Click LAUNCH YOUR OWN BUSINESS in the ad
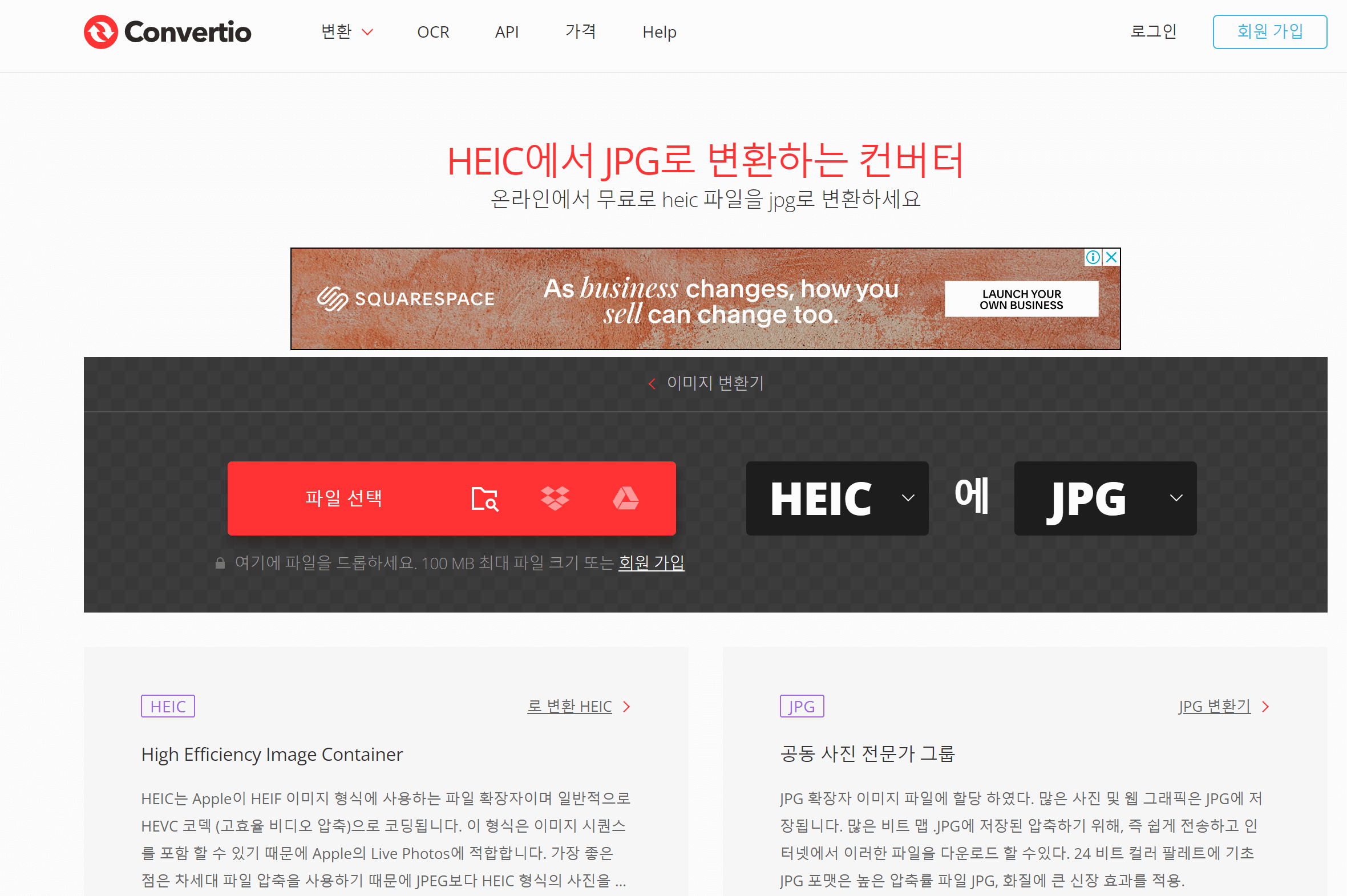 [1021, 299]
